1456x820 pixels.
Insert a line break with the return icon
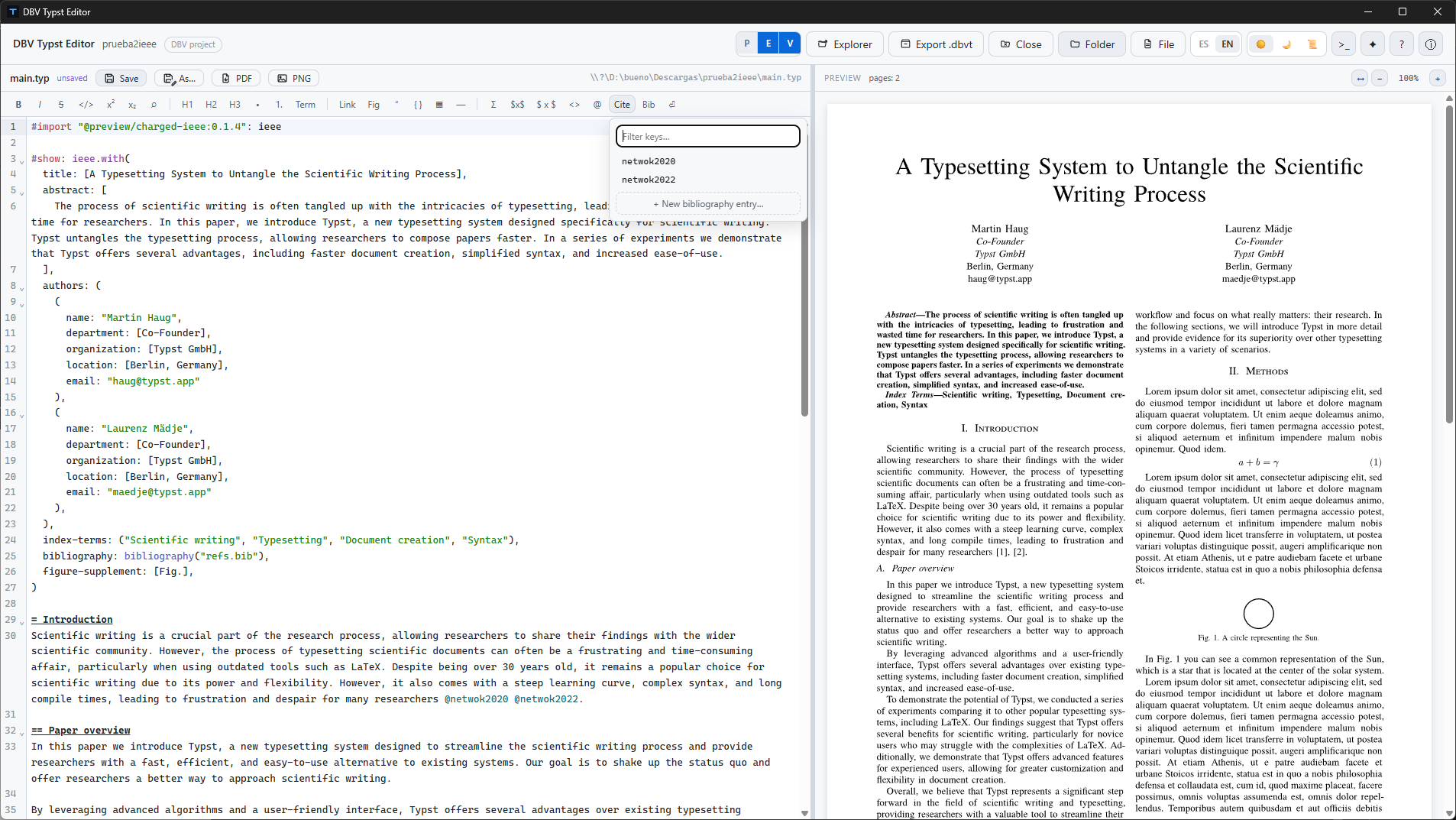click(672, 105)
